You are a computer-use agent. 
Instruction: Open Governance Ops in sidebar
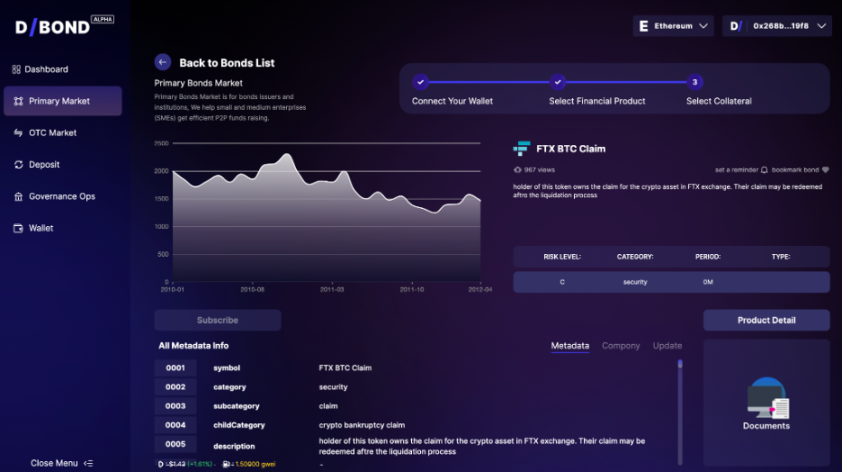pyautogui.click(x=54, y=196)
